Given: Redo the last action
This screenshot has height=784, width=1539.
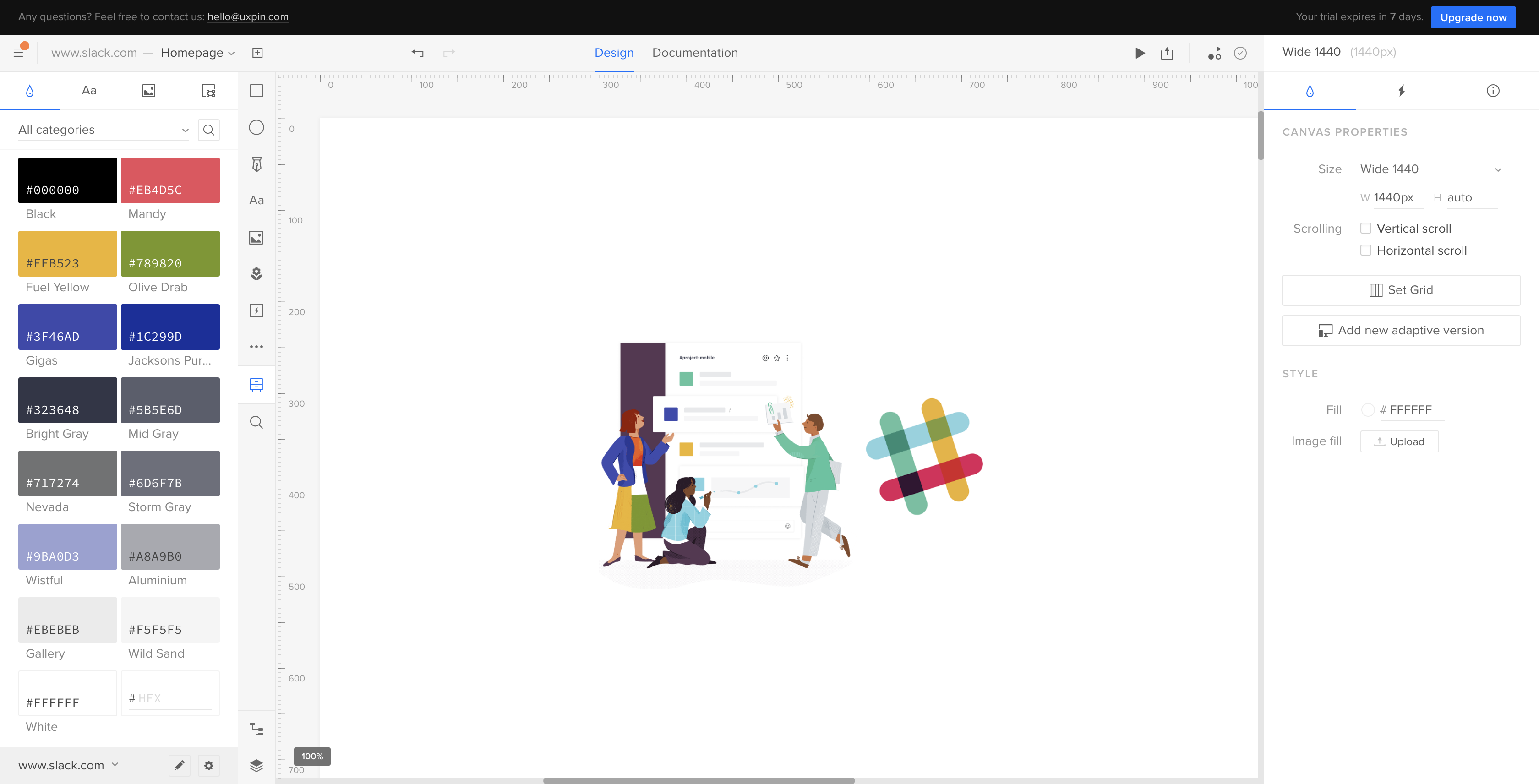Looking at the screenshot, I should (449, 53).
